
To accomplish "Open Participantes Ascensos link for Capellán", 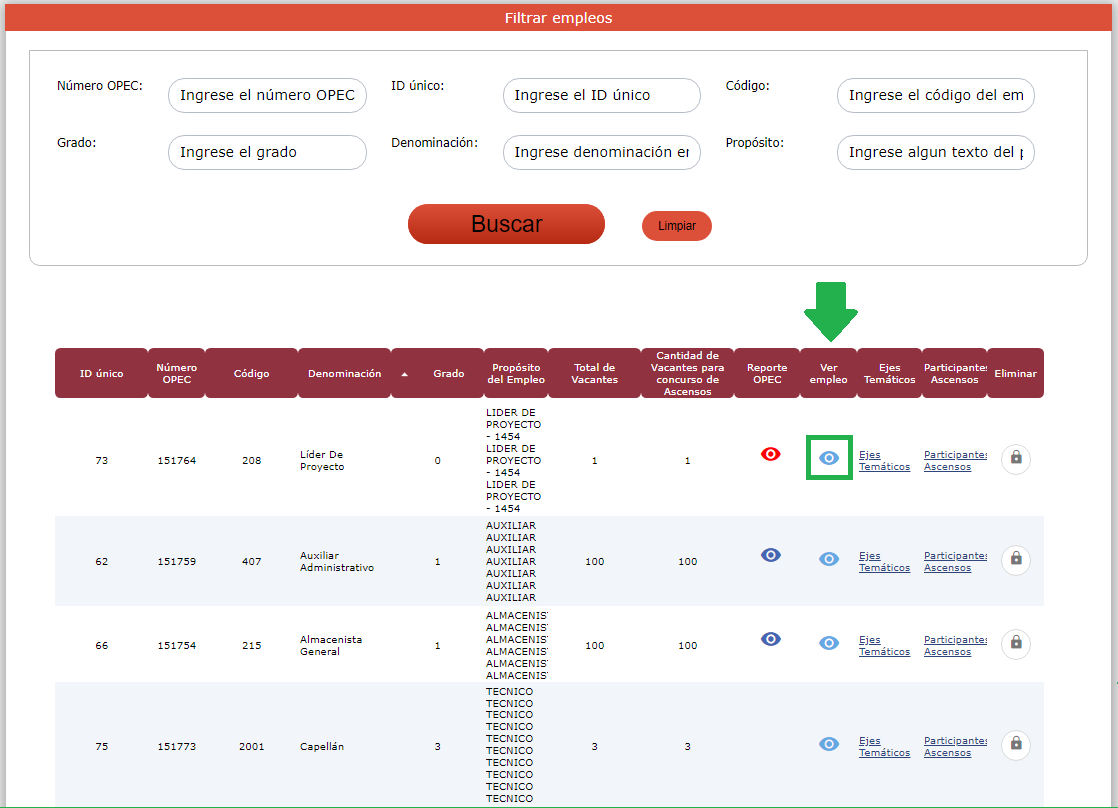I will tap(955, 747).
